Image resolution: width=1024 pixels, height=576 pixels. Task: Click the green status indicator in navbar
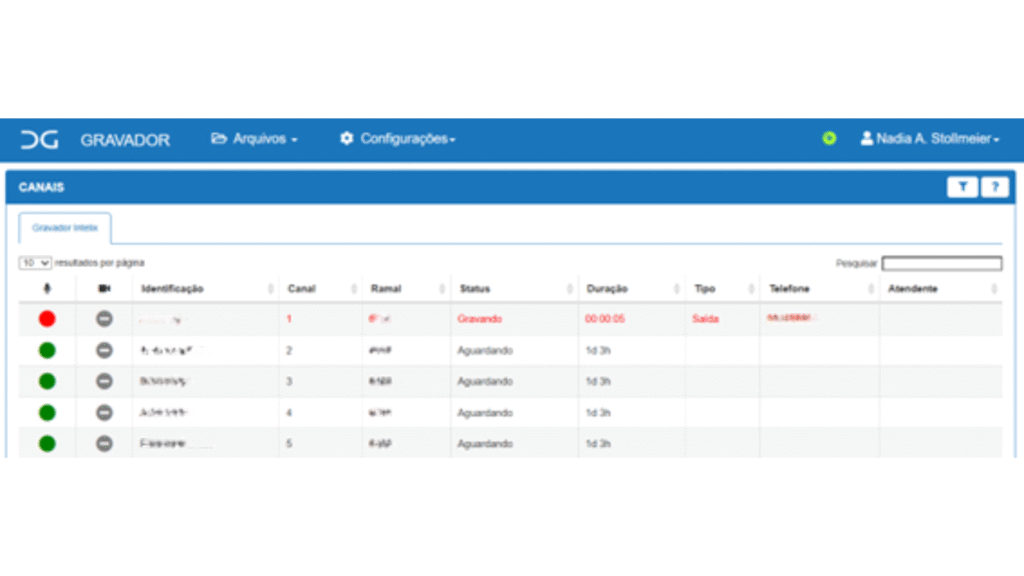tap(829, 139)
